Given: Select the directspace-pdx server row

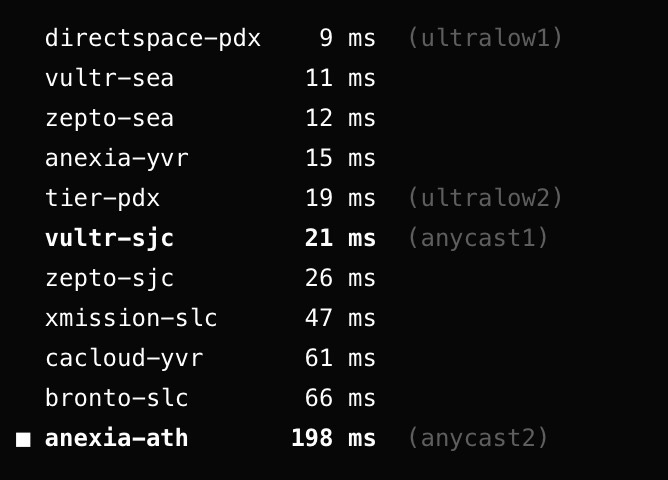Looking at the screenshot, I should tap(152, 38).
